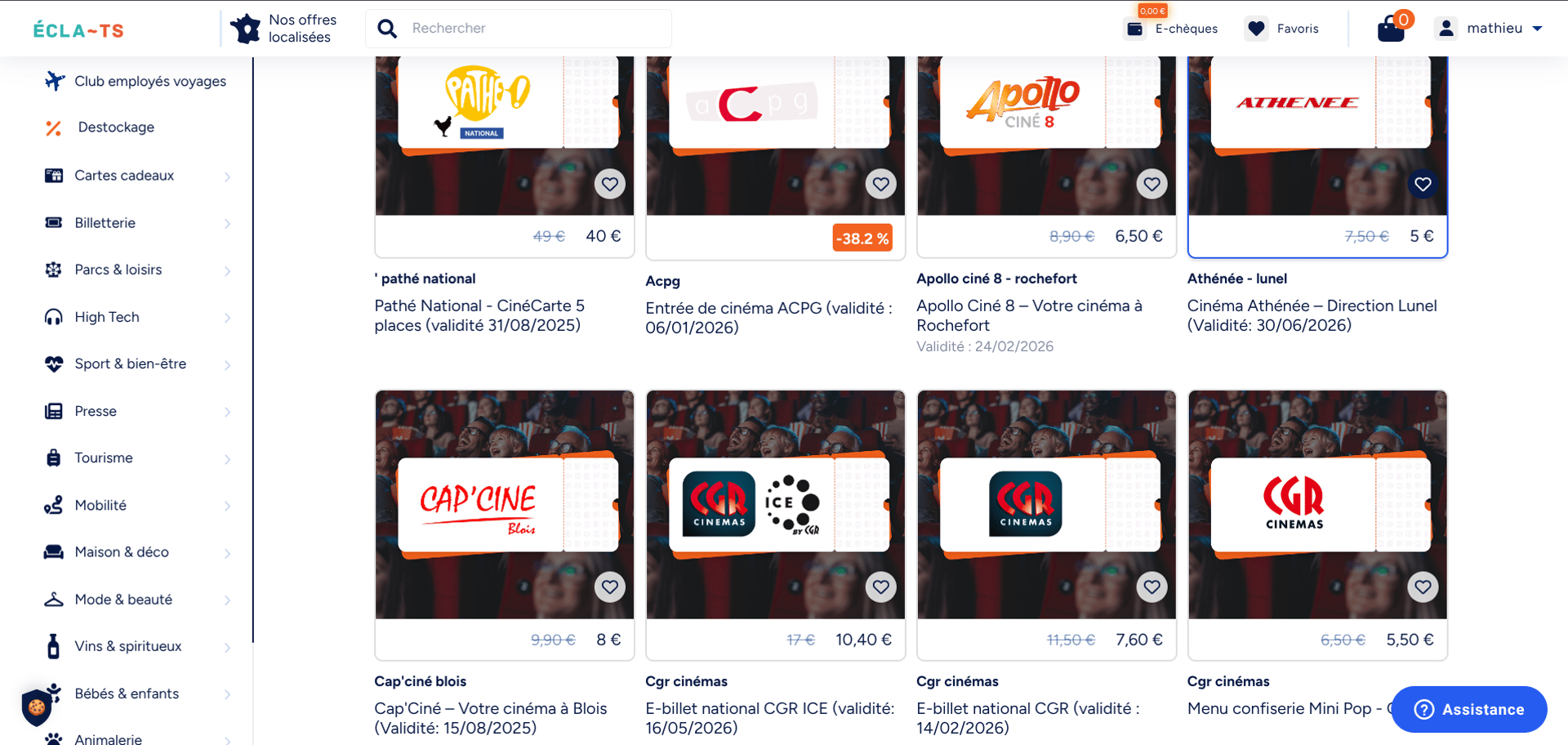
Task: Add Cap'Ciné Blois to favorites
Action: (610, 587)
